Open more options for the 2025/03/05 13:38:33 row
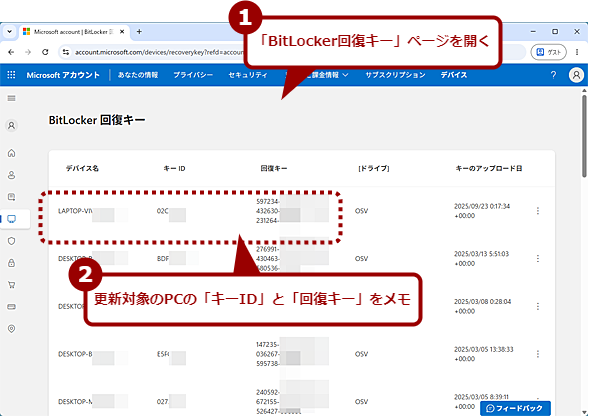 [538, 354]
